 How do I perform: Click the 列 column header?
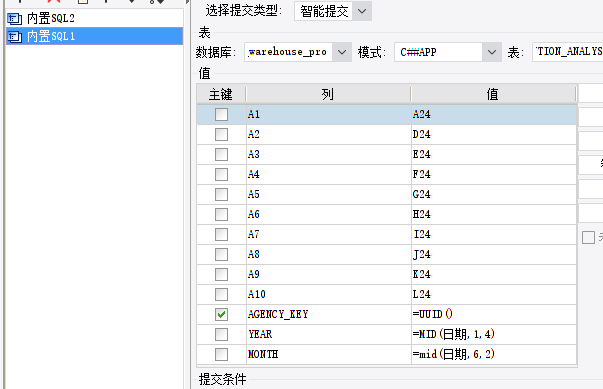(328, 94)
